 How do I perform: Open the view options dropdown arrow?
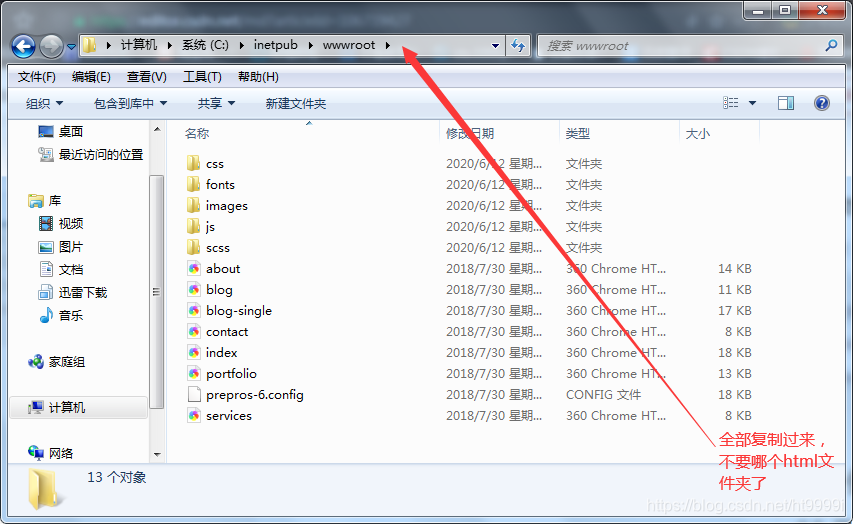click(752, 103)
